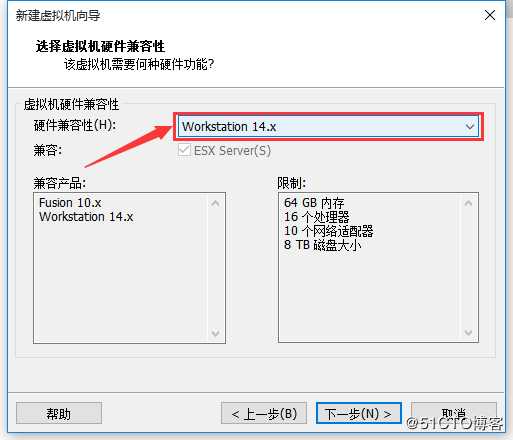This screenshot has width=513, height=440.
Task: Click the ESX Server(S) label text
Action: tap(232, 151)
